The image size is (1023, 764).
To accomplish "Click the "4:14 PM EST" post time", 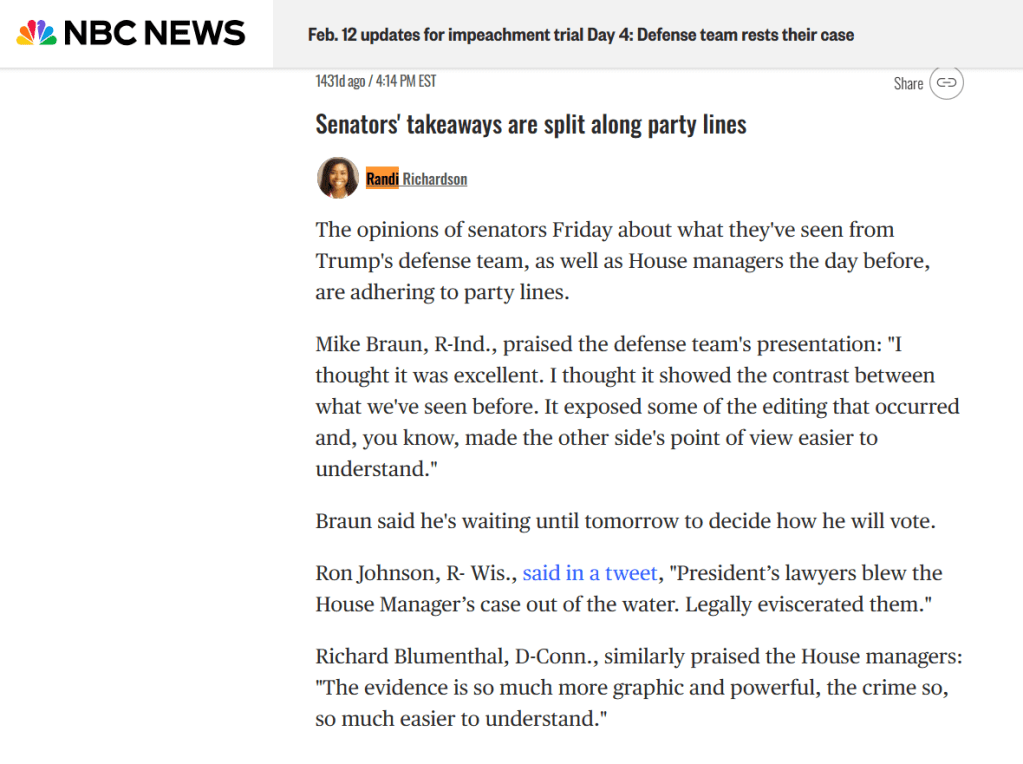I will tap(406, 81).
